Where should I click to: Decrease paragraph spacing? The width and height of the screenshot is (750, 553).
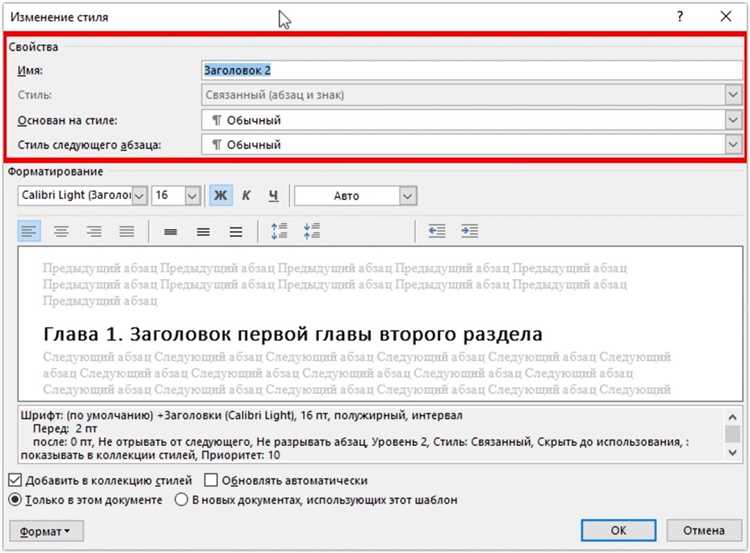click(x=312, y=232)
